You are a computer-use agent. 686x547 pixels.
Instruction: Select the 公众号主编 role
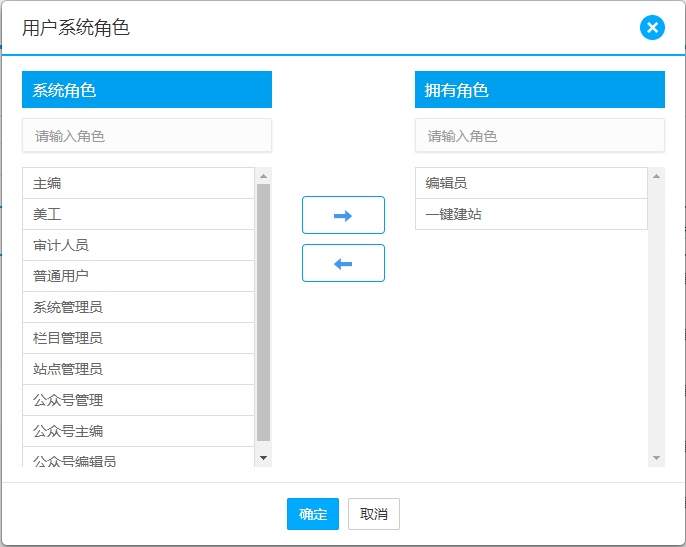tap(139, 431)
